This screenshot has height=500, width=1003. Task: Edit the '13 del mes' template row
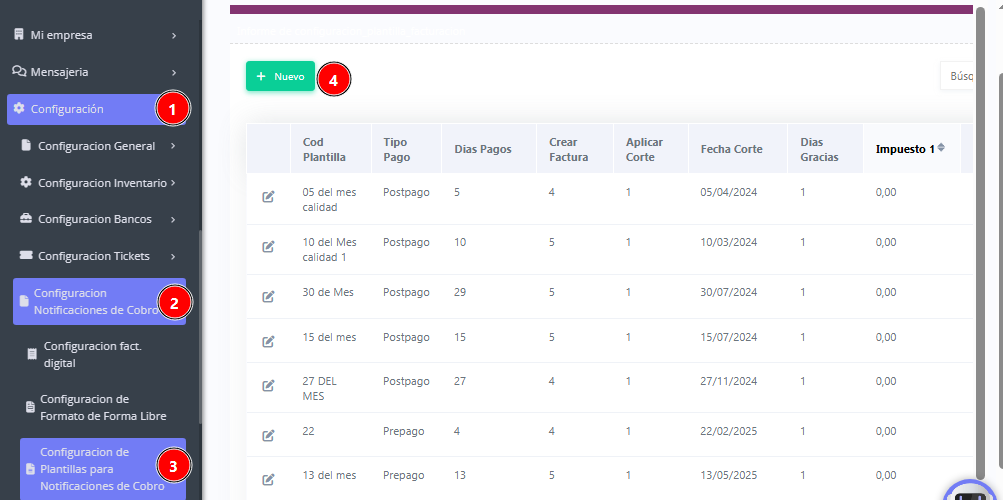tap(268, 480)
